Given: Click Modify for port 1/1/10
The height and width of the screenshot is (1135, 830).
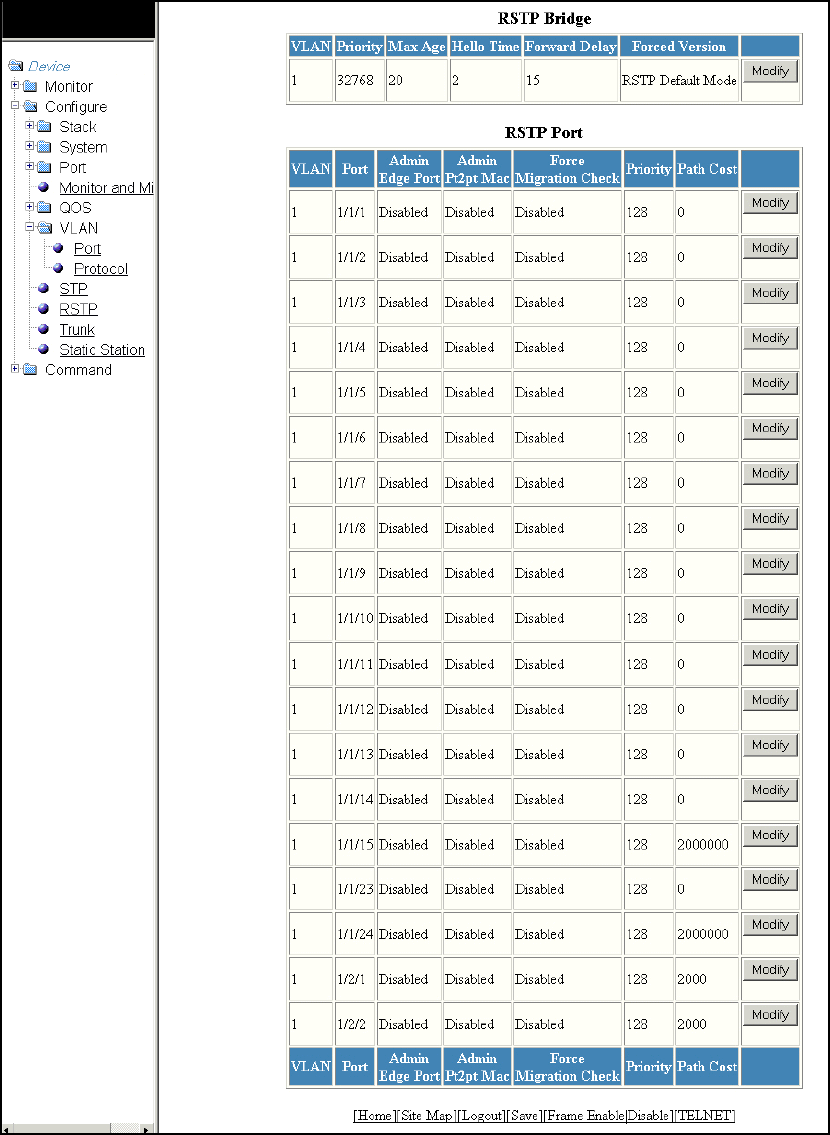Looking at the screenshot, I should pyautogui.click(x=770, y=609).
